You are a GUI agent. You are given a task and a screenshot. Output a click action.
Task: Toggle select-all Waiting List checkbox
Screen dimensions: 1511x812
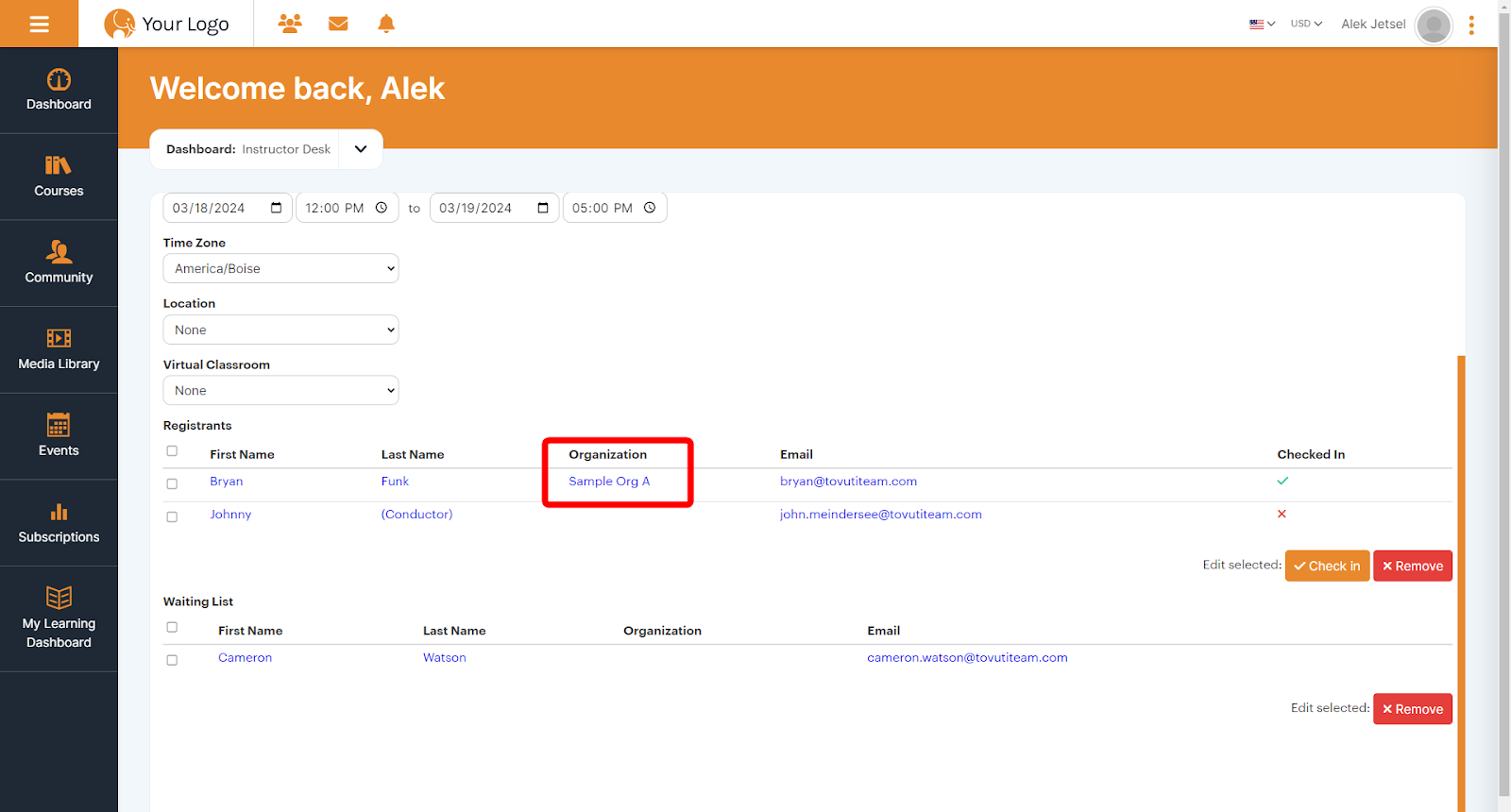tap(172, 627)
